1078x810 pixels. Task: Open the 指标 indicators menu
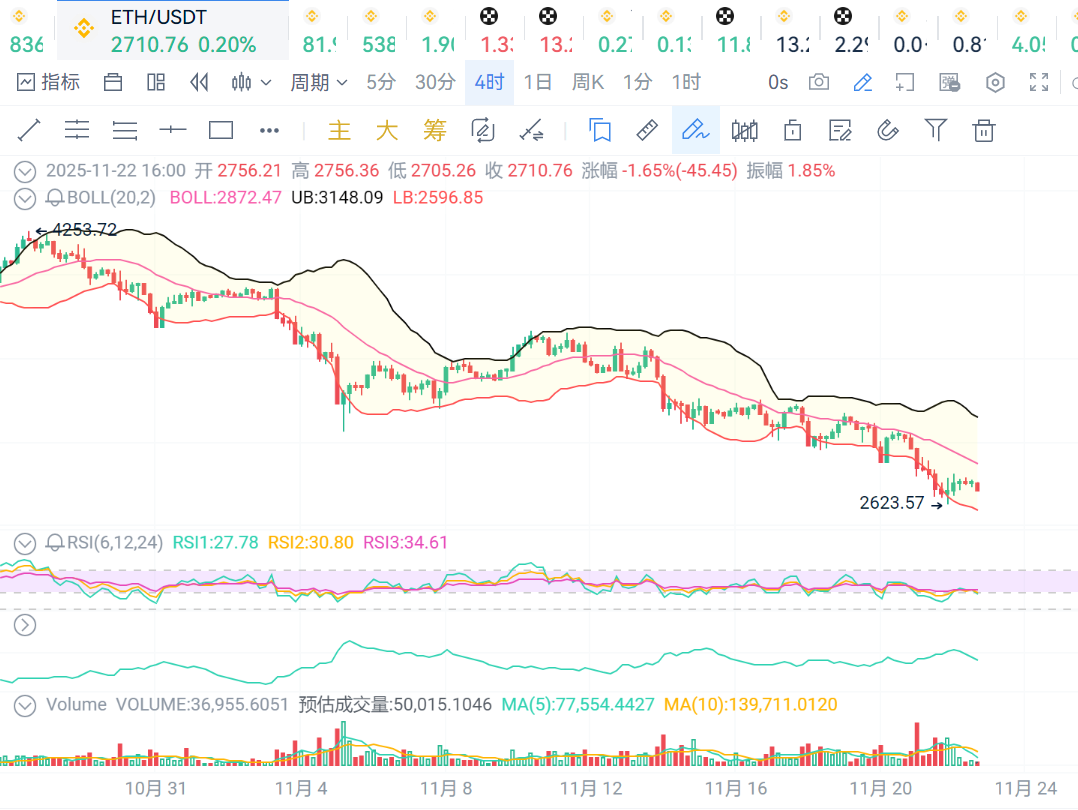(x=48, y=82)
